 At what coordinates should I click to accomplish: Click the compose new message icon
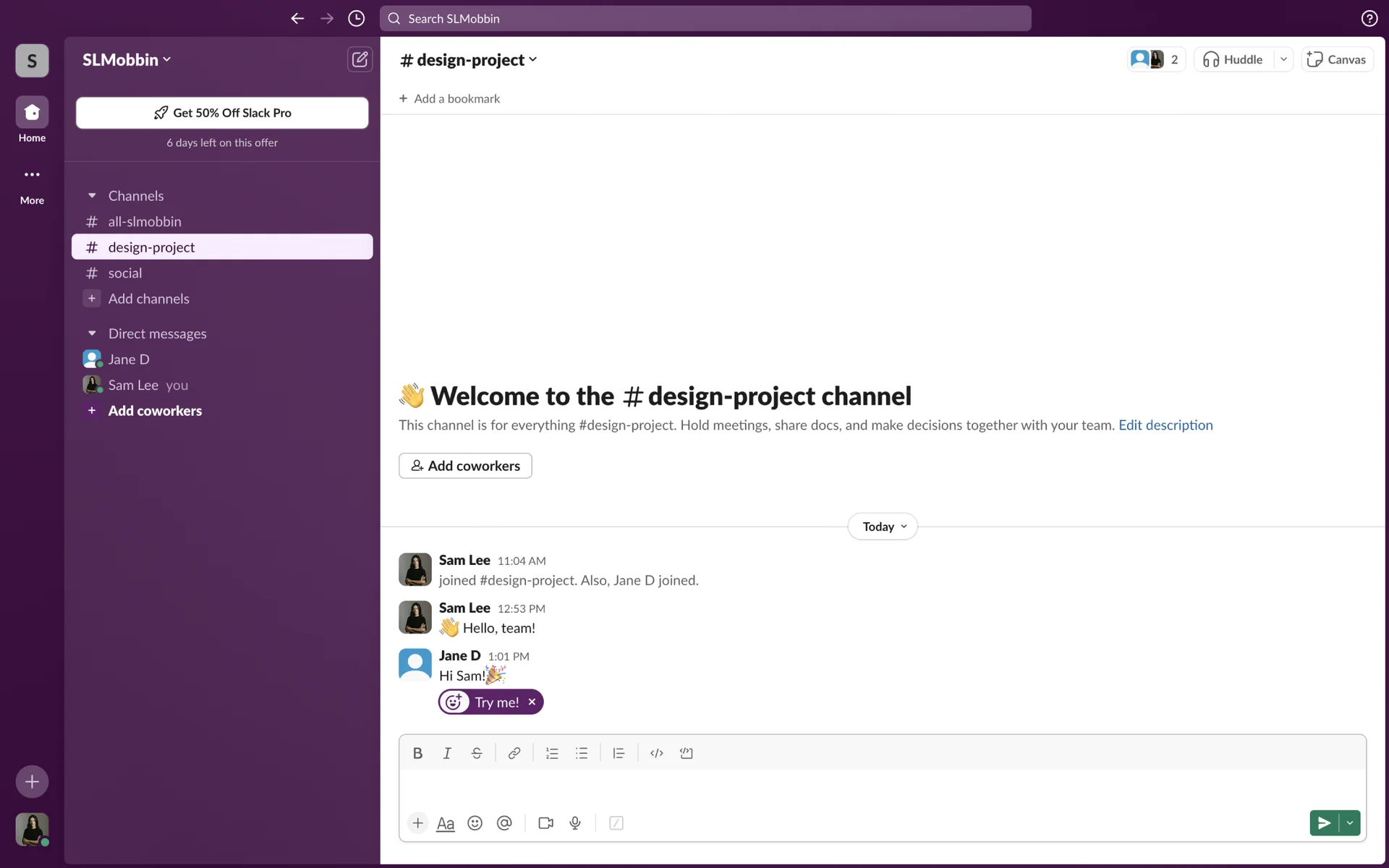(360, 59)
